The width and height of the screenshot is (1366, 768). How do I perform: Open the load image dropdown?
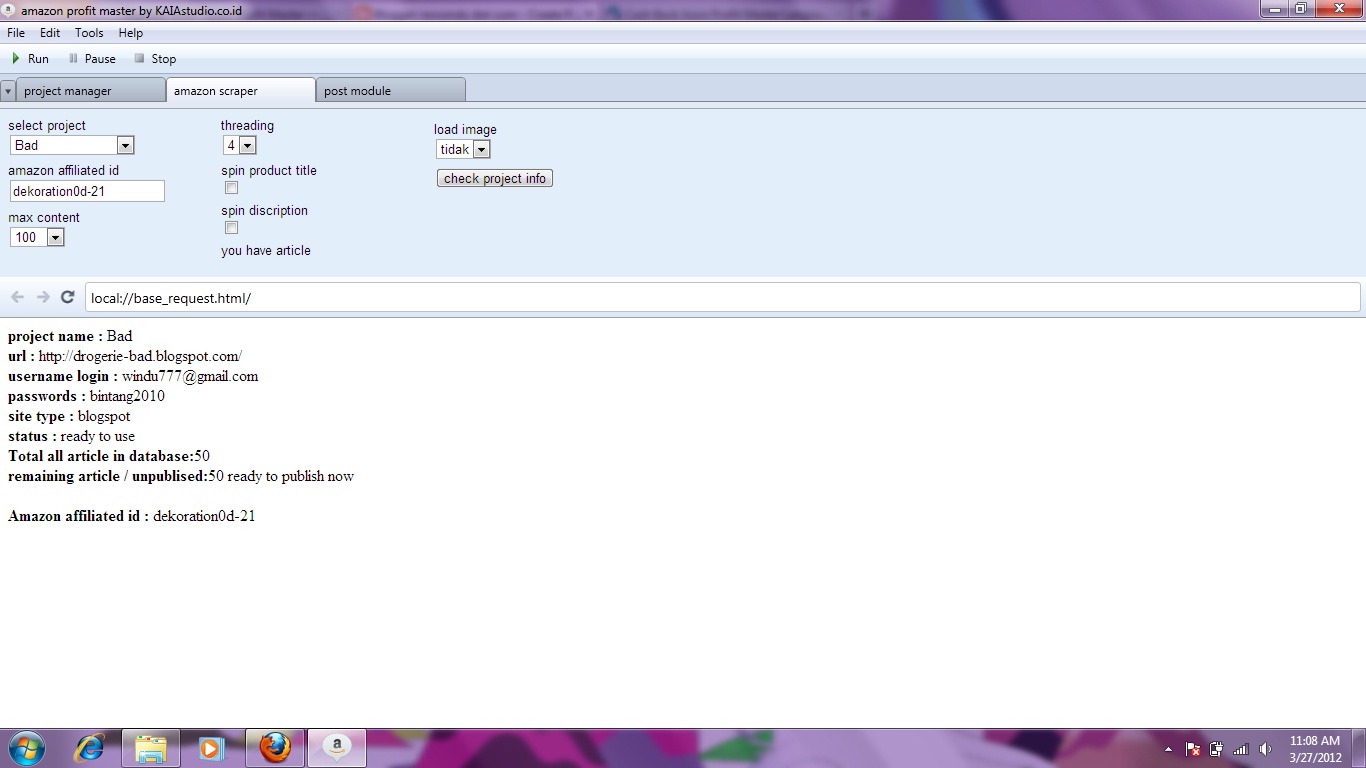click(463, 149)
